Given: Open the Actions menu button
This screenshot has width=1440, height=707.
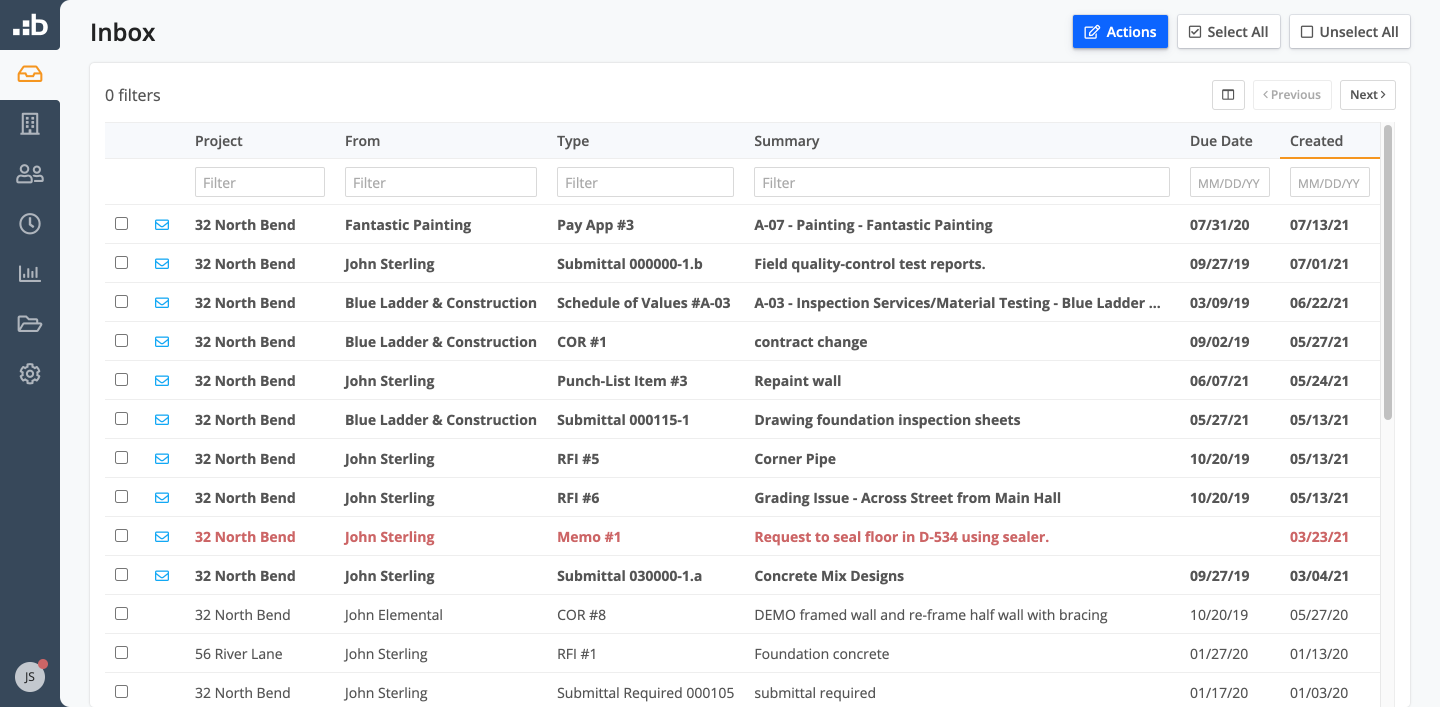Looking at the screenshot, I should pos(1120,31).
